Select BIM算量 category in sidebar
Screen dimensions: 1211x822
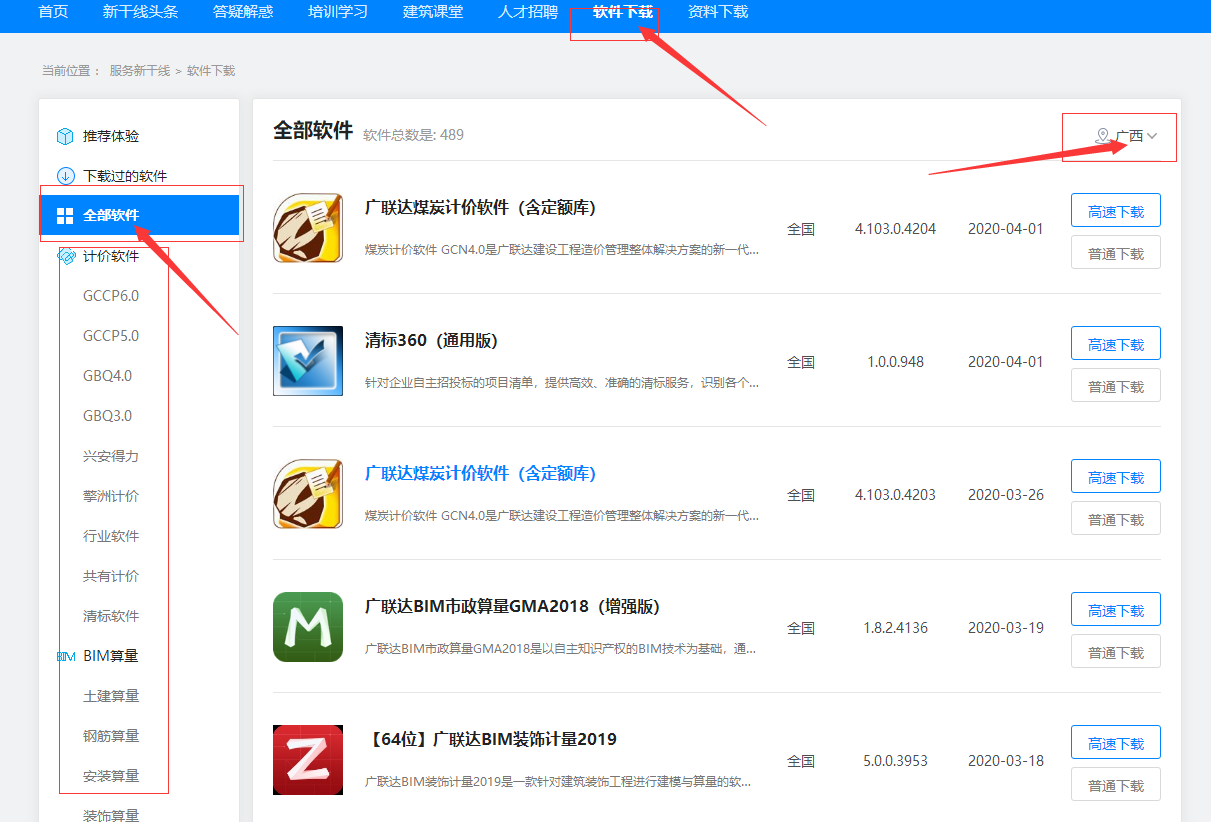[111, 656]
